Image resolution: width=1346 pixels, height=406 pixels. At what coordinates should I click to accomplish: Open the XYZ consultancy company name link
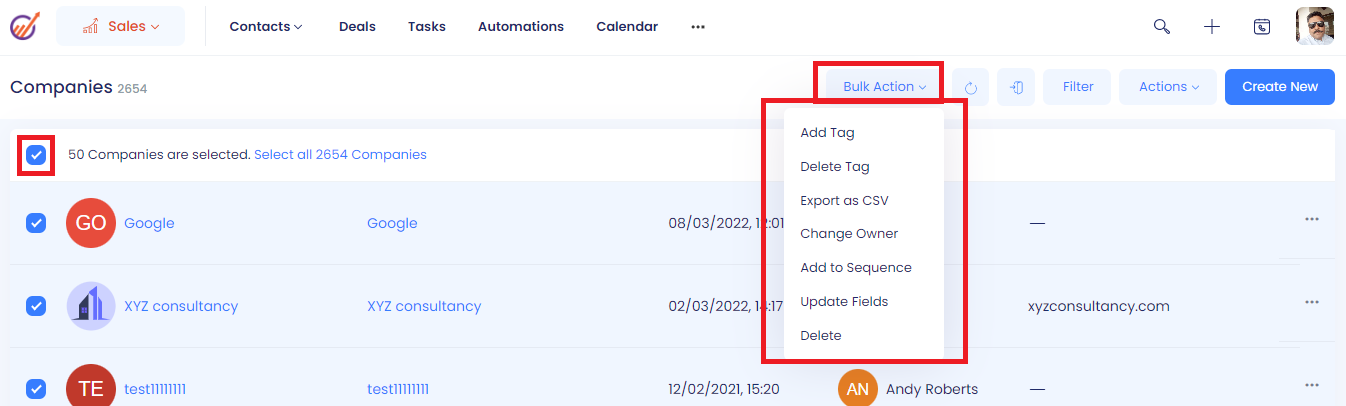[181, 306]
